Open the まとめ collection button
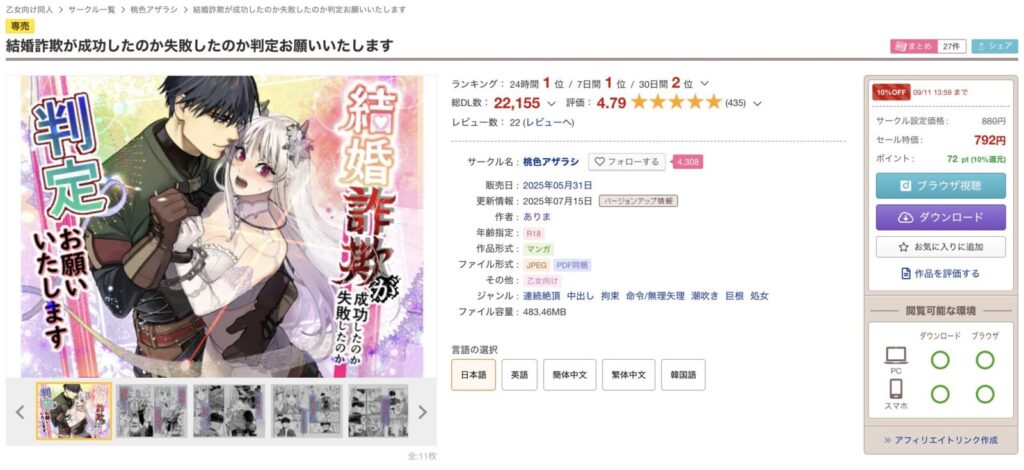The width and height of the screenshot is (1024, 470). (x=913, y=46)
